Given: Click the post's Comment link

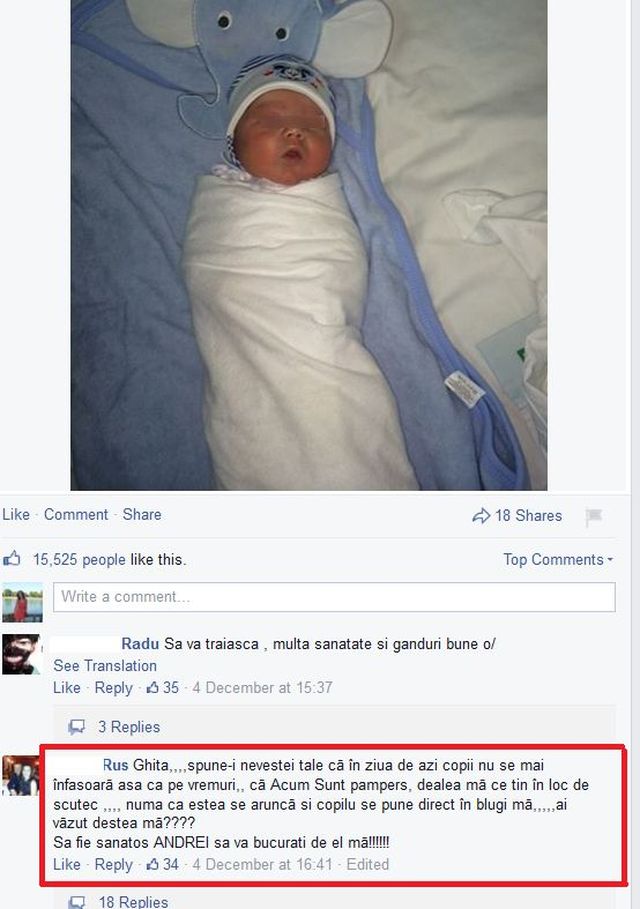Looking at the screenshot, I should point(76,514).
